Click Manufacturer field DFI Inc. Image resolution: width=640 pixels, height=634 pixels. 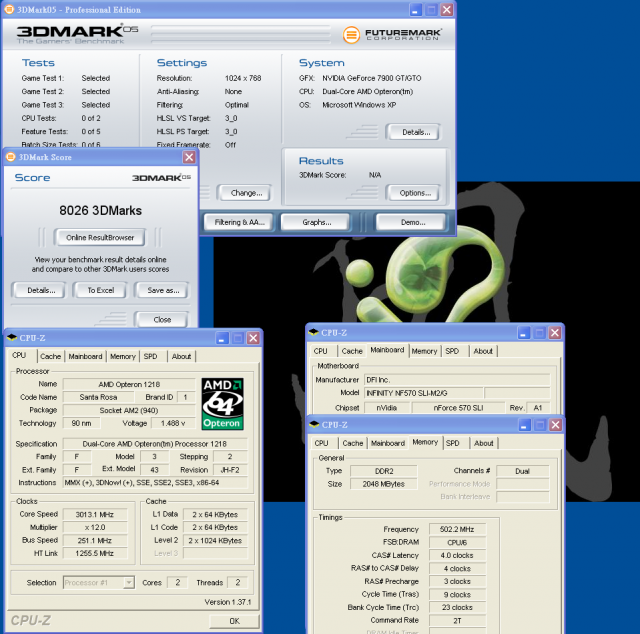point(457,380)
